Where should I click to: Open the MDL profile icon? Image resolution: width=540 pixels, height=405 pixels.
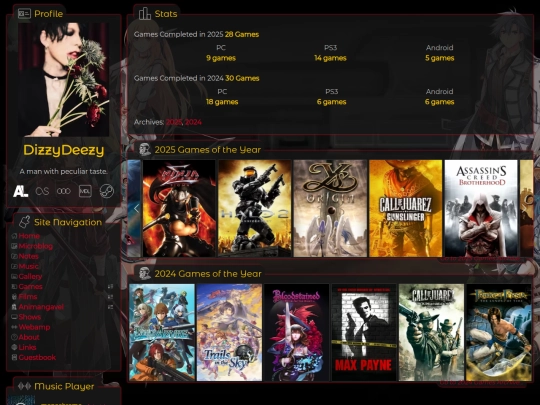(x=85, y=191)
